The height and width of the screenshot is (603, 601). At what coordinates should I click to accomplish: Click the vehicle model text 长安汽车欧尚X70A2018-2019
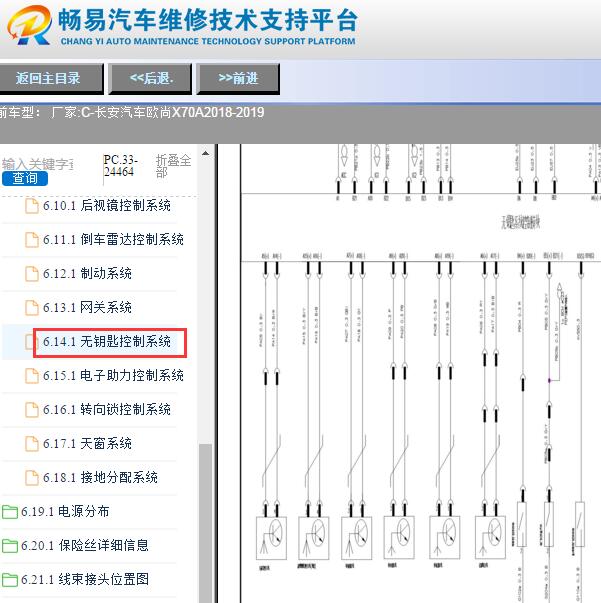[179, 112]
